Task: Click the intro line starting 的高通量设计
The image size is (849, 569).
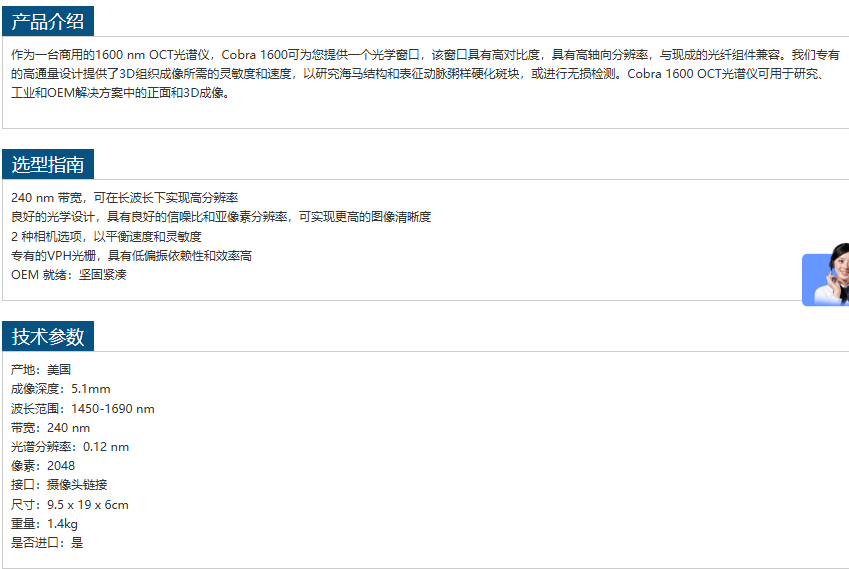Action: click(x=418, y=74)
